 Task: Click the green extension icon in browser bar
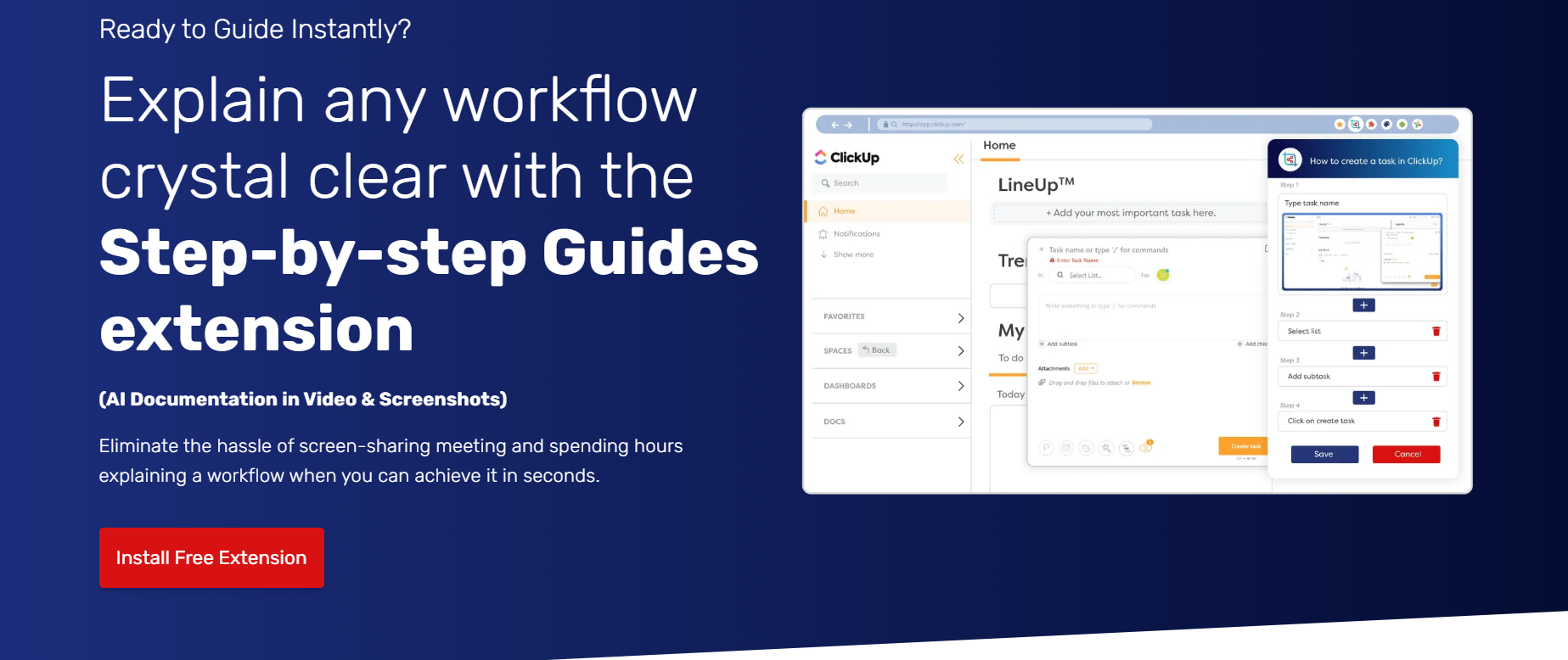click(1402, 125)
